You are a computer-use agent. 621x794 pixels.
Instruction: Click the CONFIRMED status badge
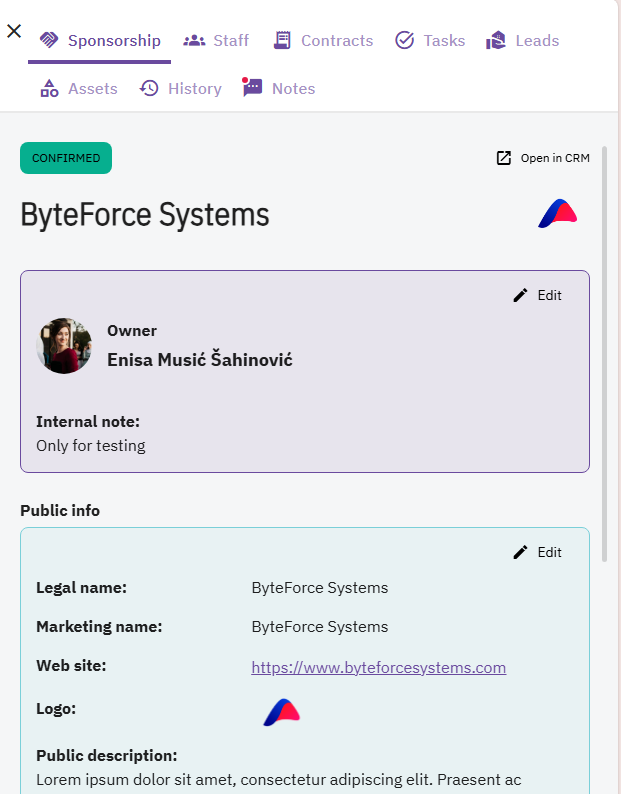[66, 158]
